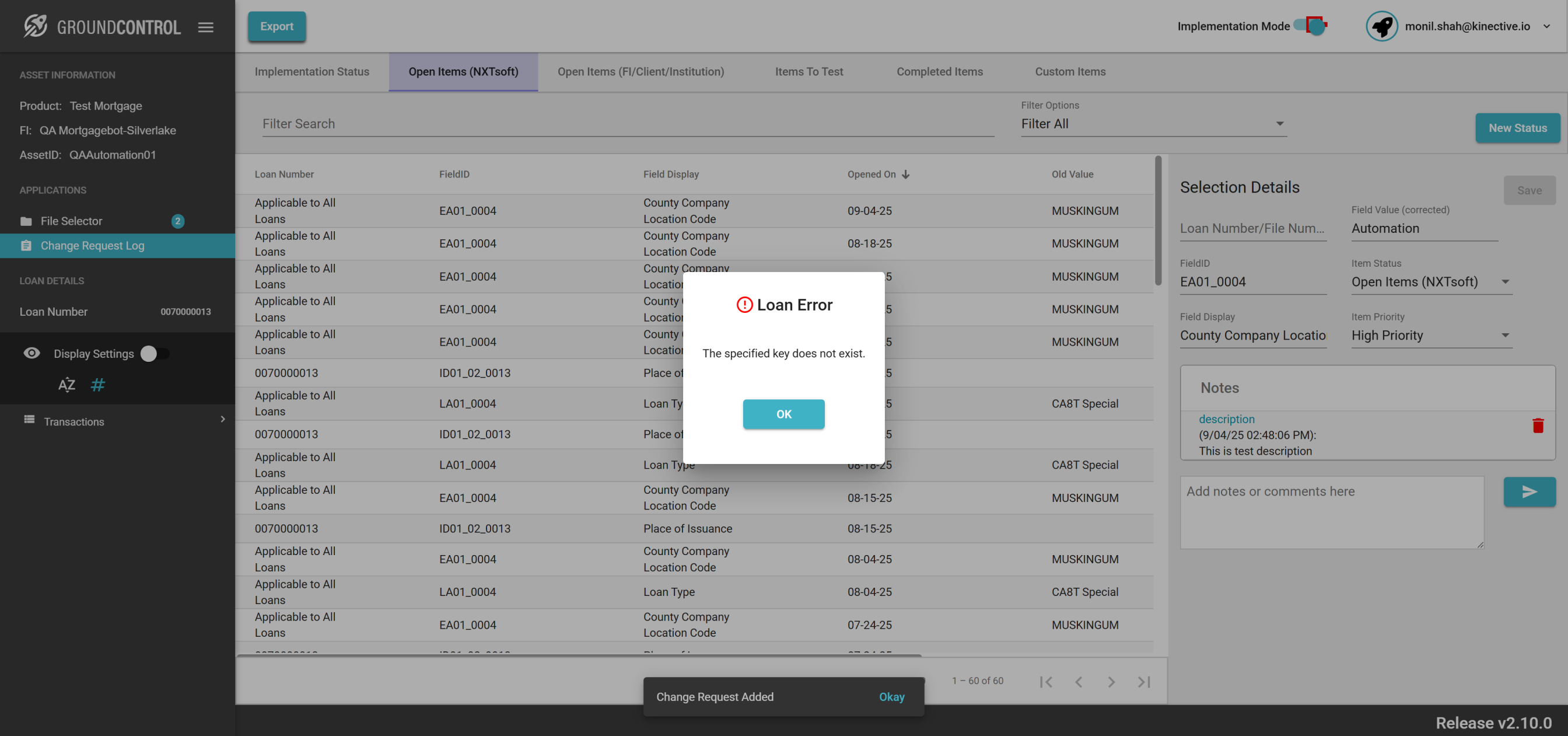The height and width of the screenshot is (736, 1568).
Task: Click OK in the Loan Error dialog
Action: 783,414
